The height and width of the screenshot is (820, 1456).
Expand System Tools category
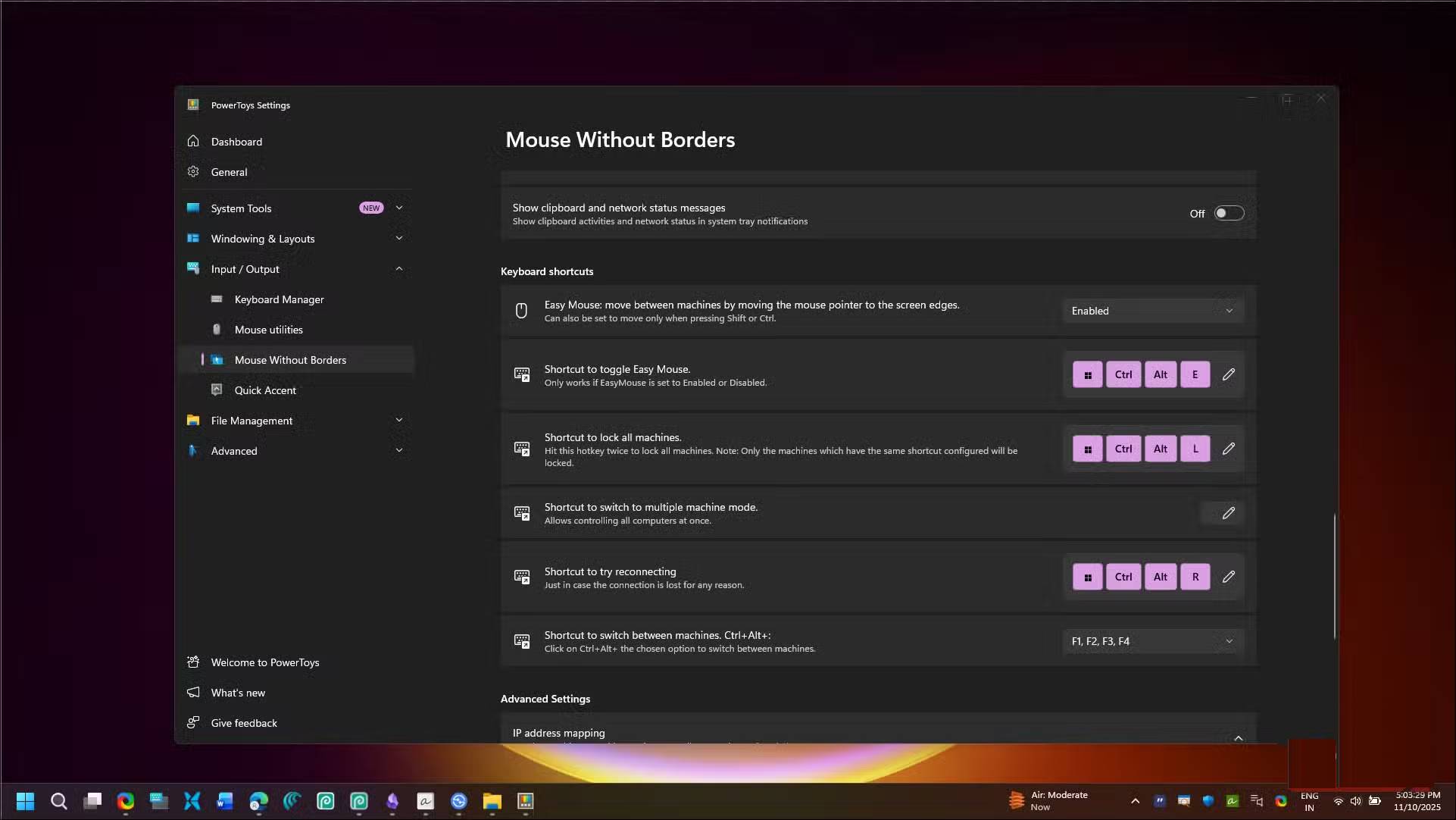[399, 208]
